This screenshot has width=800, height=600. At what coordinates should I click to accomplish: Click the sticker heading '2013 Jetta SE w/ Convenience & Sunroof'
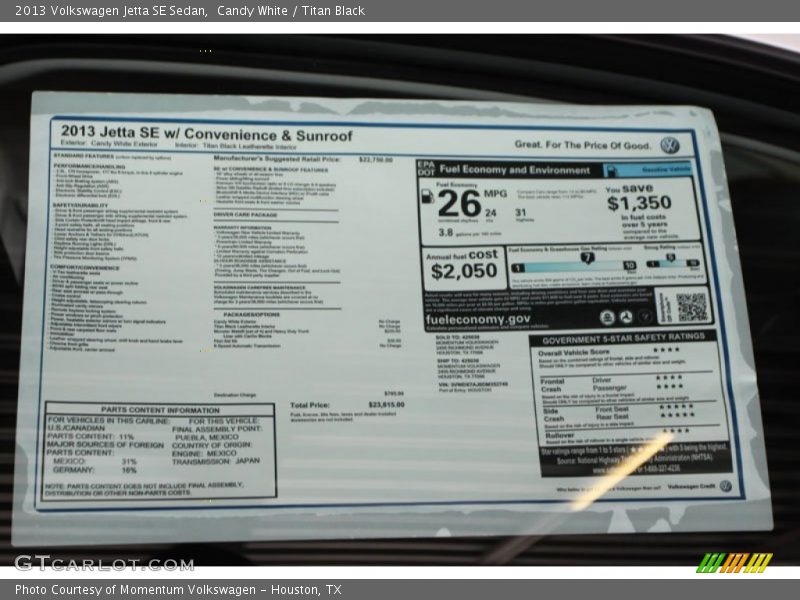pyautogui.click(x=207, y=133)
